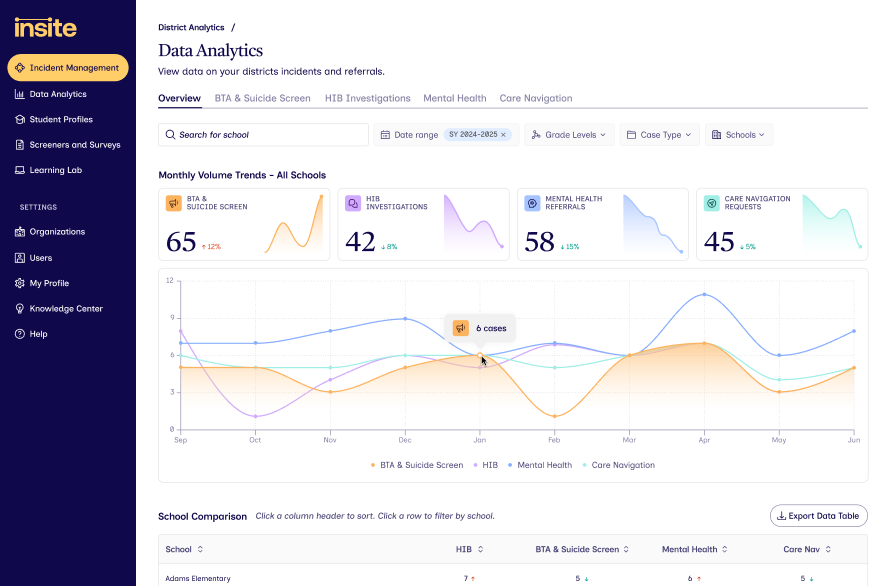Click the Student Profiles graduation cap icon
The height and width of the screenshot is (586, 890).
coord(20,119)
